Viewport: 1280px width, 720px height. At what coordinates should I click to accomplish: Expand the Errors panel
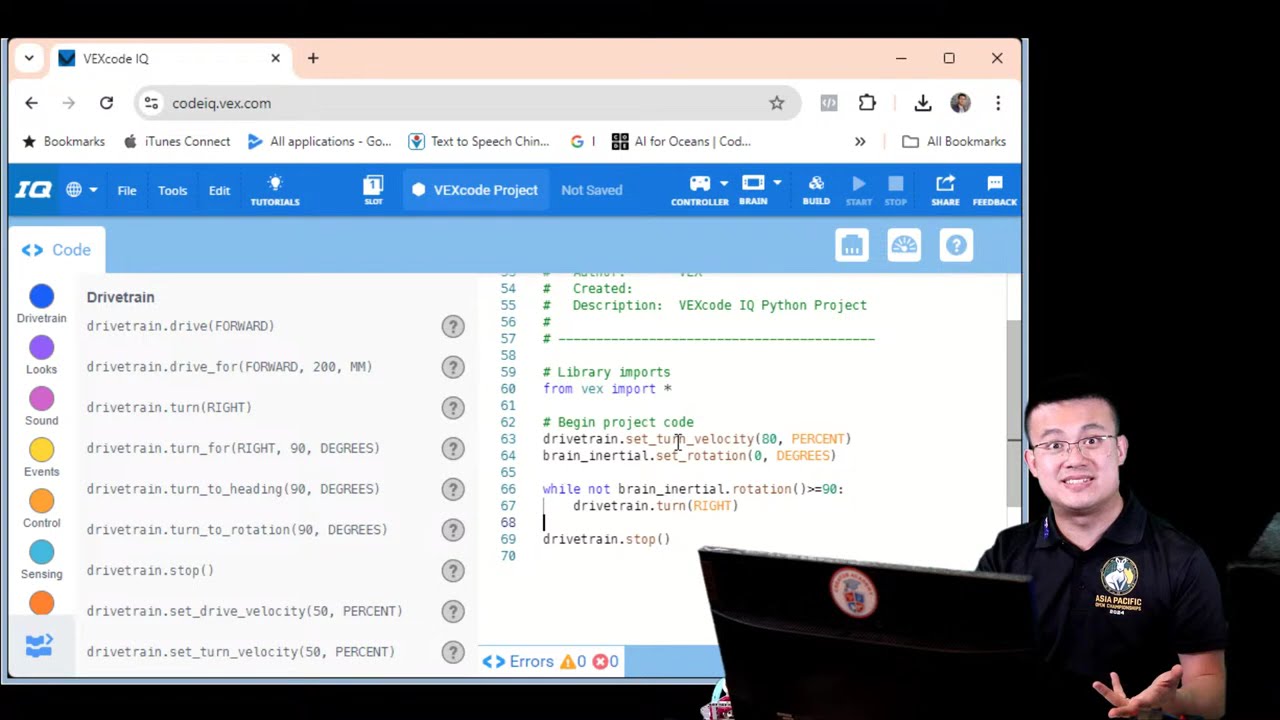pos(550,661)
